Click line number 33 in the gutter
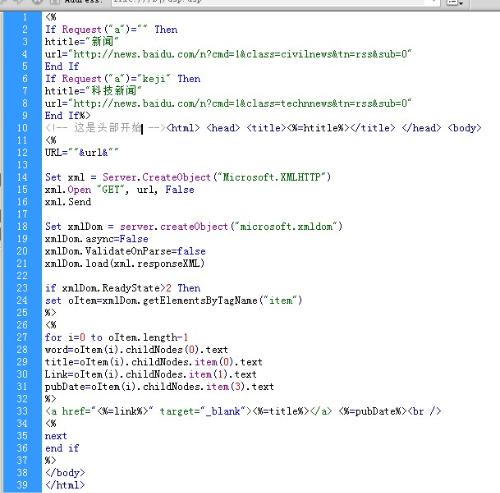 pyautogui.click(x=22, y=411)
